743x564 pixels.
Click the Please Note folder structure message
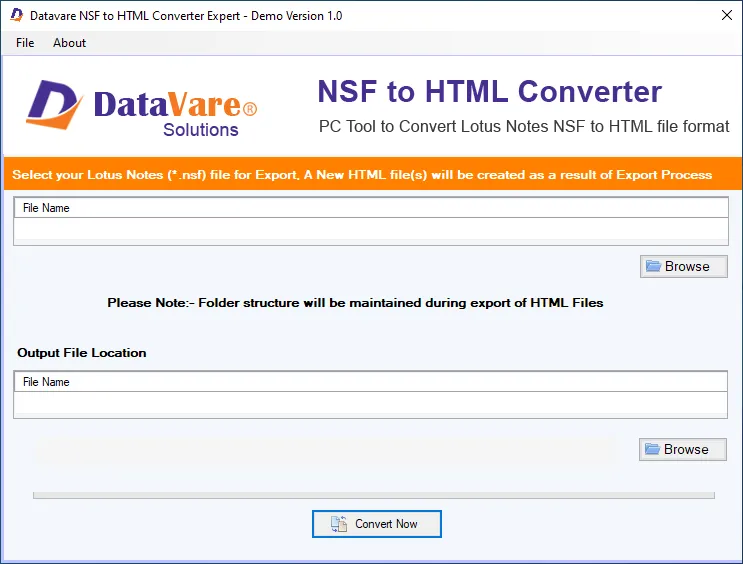(x=355, y=303)
